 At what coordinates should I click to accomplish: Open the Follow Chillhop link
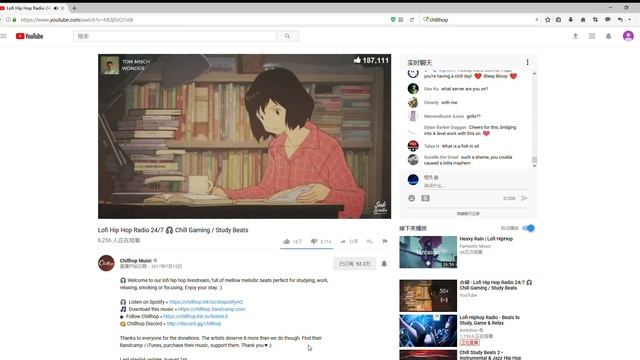click(x=196, y=316)
